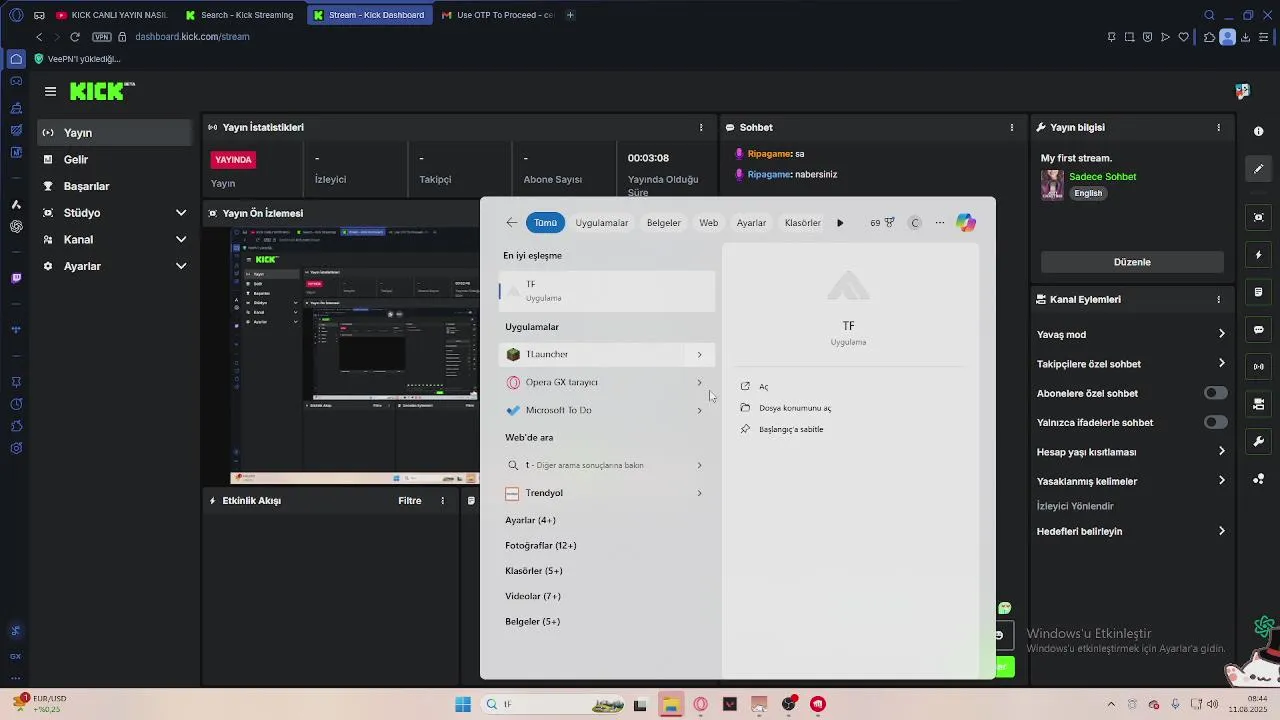Screen dimensions: 1280x720
Task: Open the three-dot menu of Etkinlik Akışı
Action: [x=442, y=500]
